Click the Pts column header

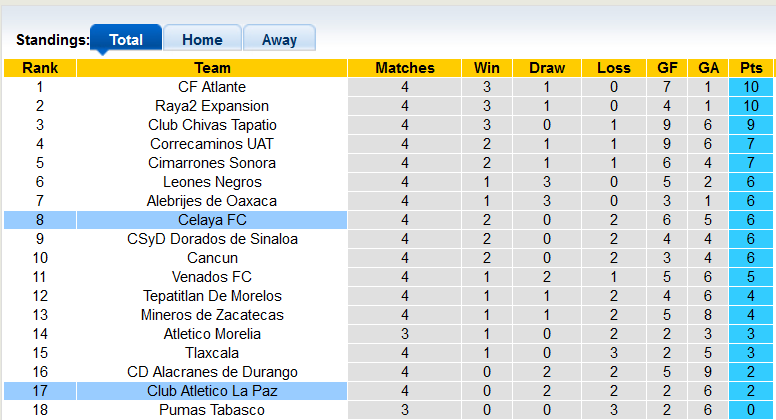pyautogui.click(x=751, y=68)
